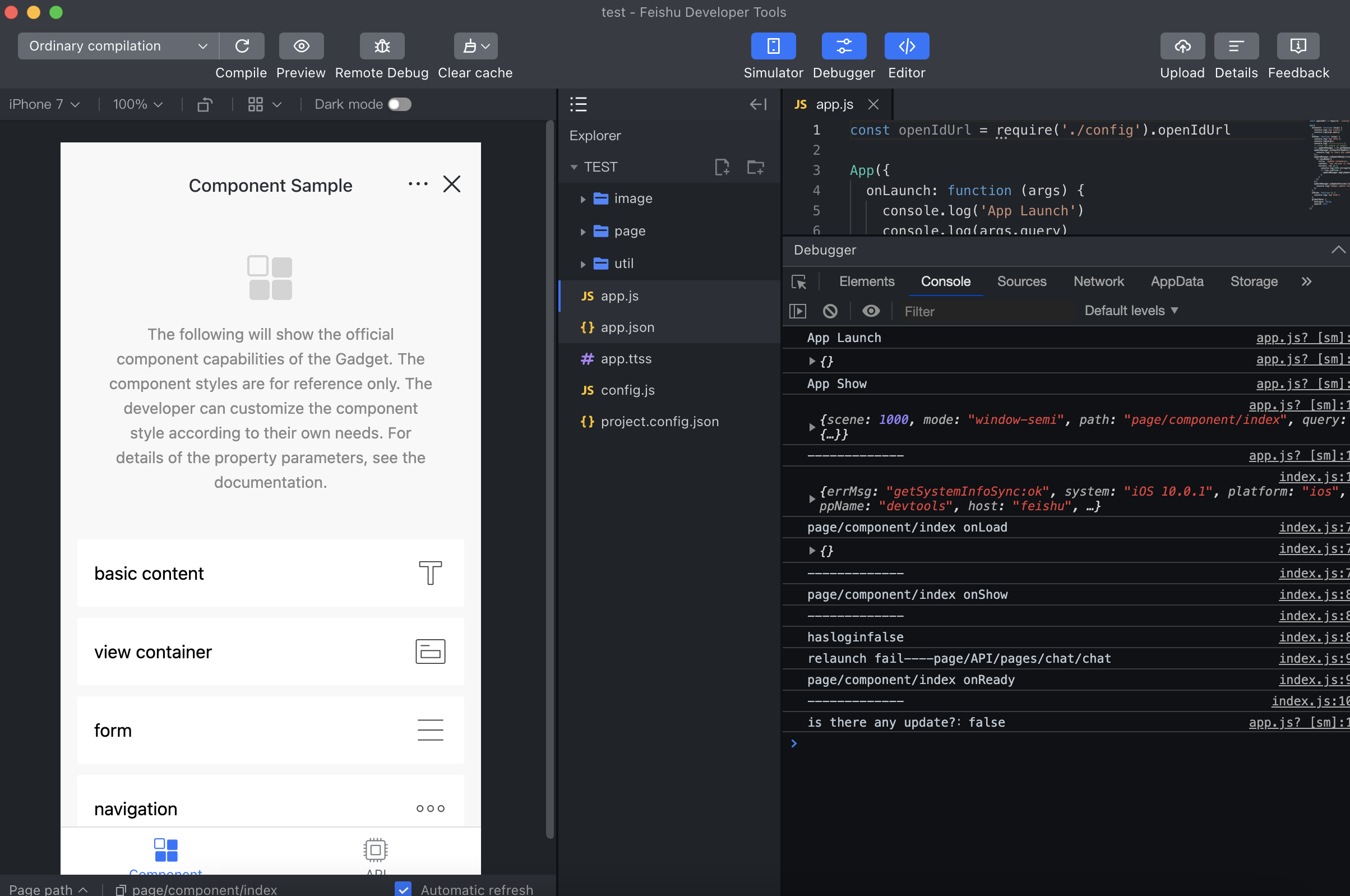Open project.config.json file
The image size is (1350, 896).
[669, 422]
